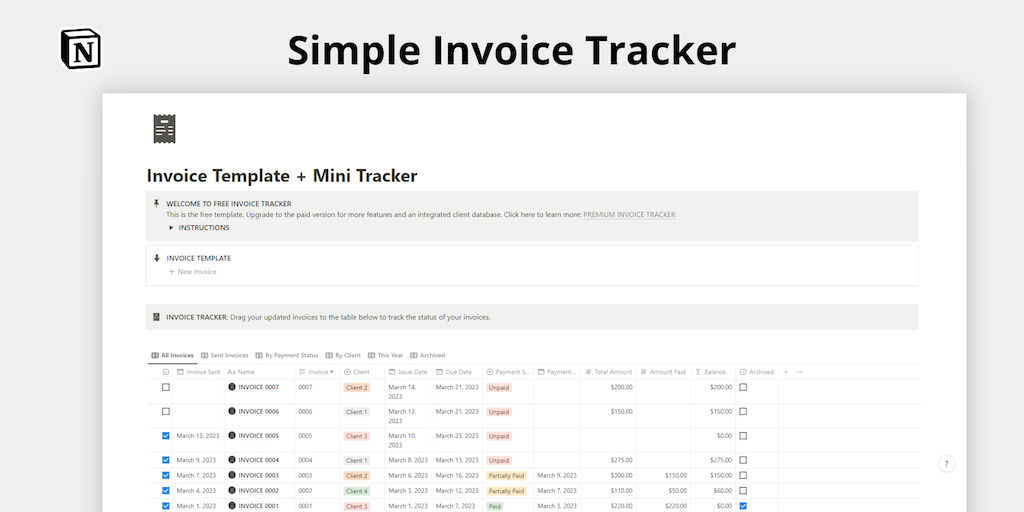1024x512 pixels.
Task: Switch to the All Invoices tab
Action: pyautogui.click(x=172, y=356)
